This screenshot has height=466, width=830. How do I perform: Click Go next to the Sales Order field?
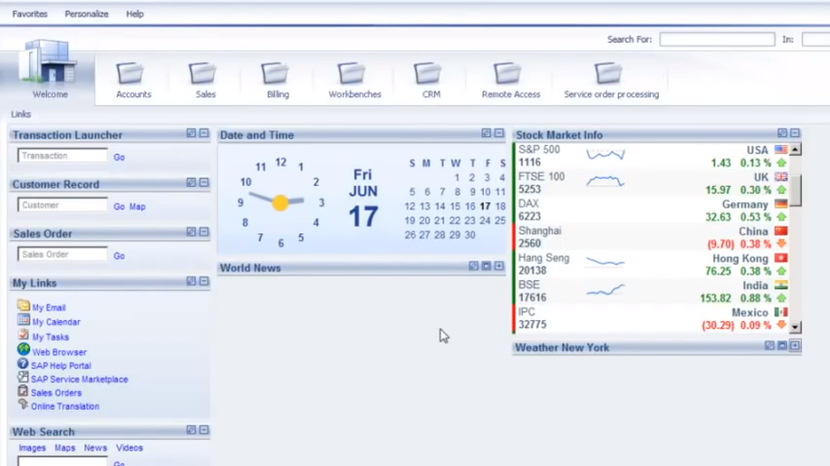click(119, 256)
